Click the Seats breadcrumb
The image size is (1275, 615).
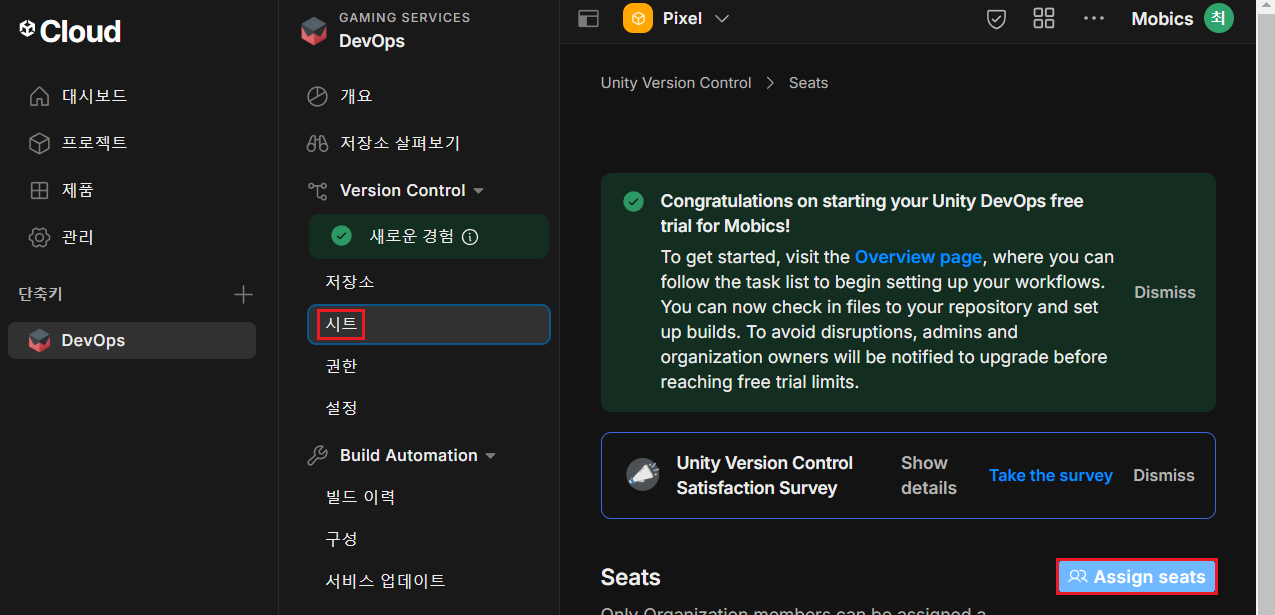(808, 83)
